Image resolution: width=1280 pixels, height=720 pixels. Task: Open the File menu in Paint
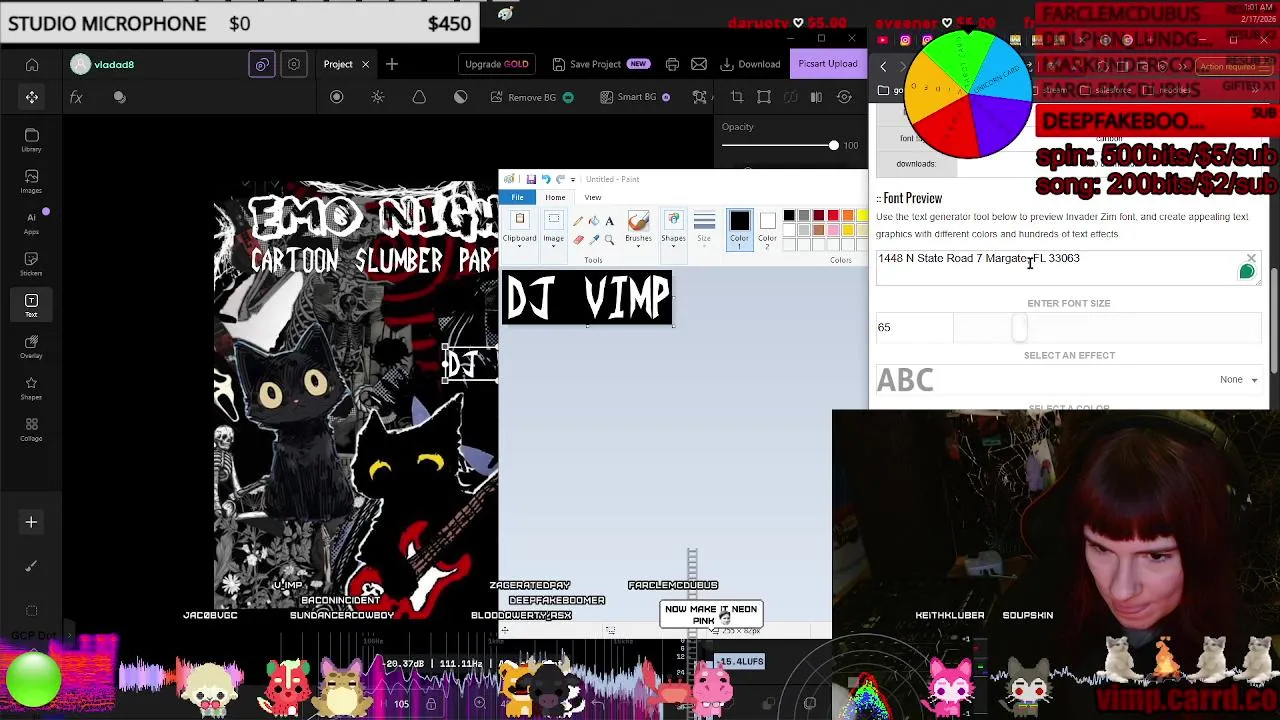[518, 197]
